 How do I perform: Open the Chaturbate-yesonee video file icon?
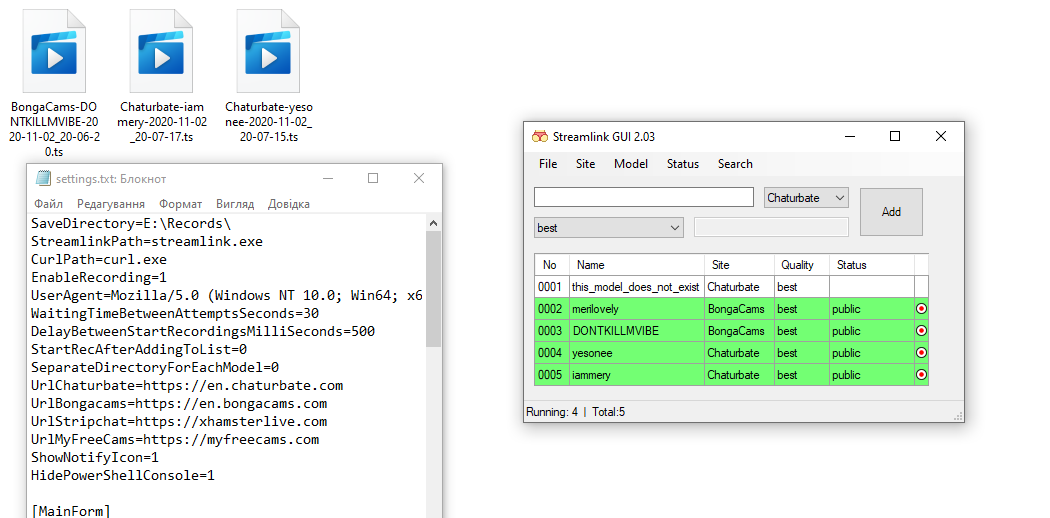coord(267,51)
